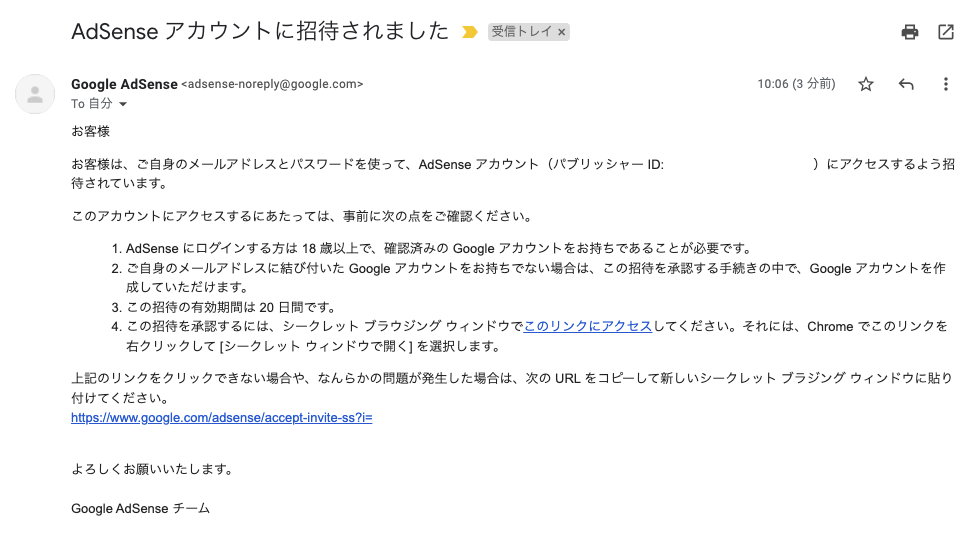Image resolution: width=969 pixels, height=537 pixels.
Task: Open the このリンクにアクセス hyperlink
Action: [x=588, y=326]
